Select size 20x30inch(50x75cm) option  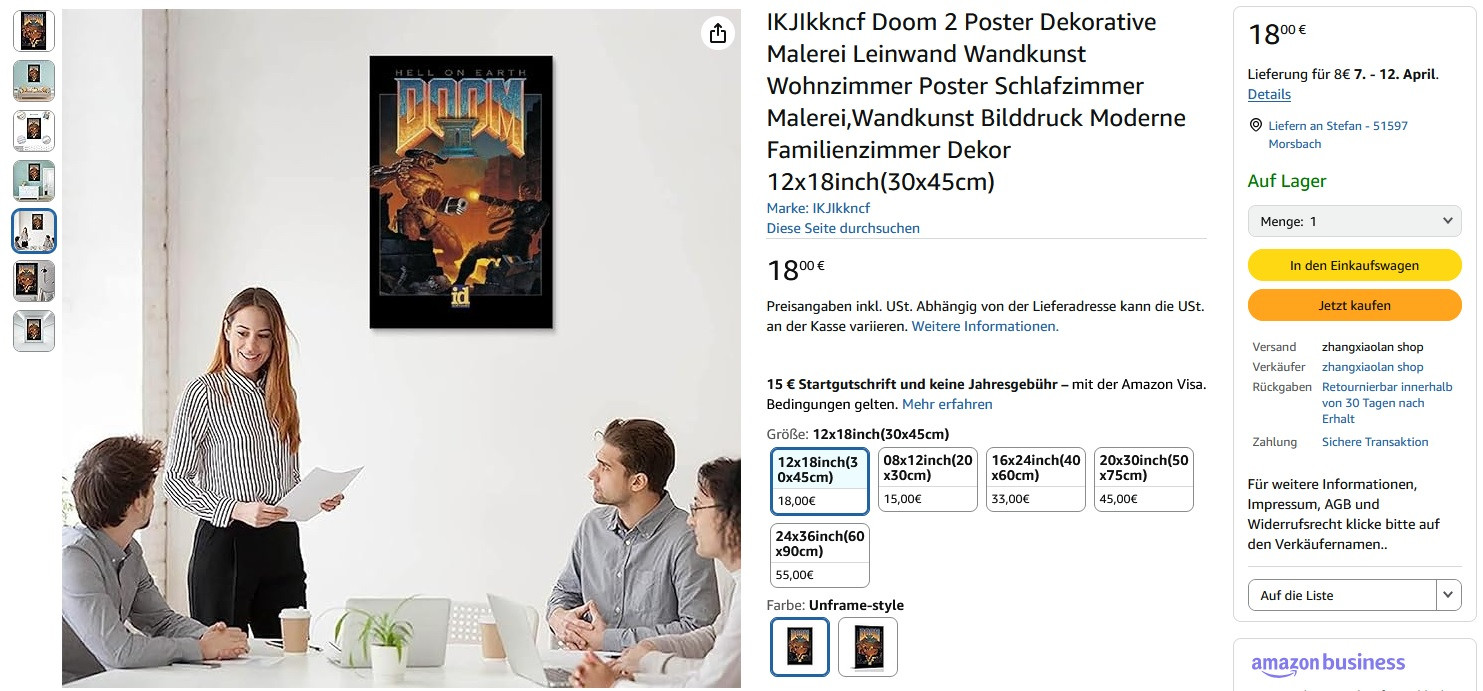point(1144,480)
